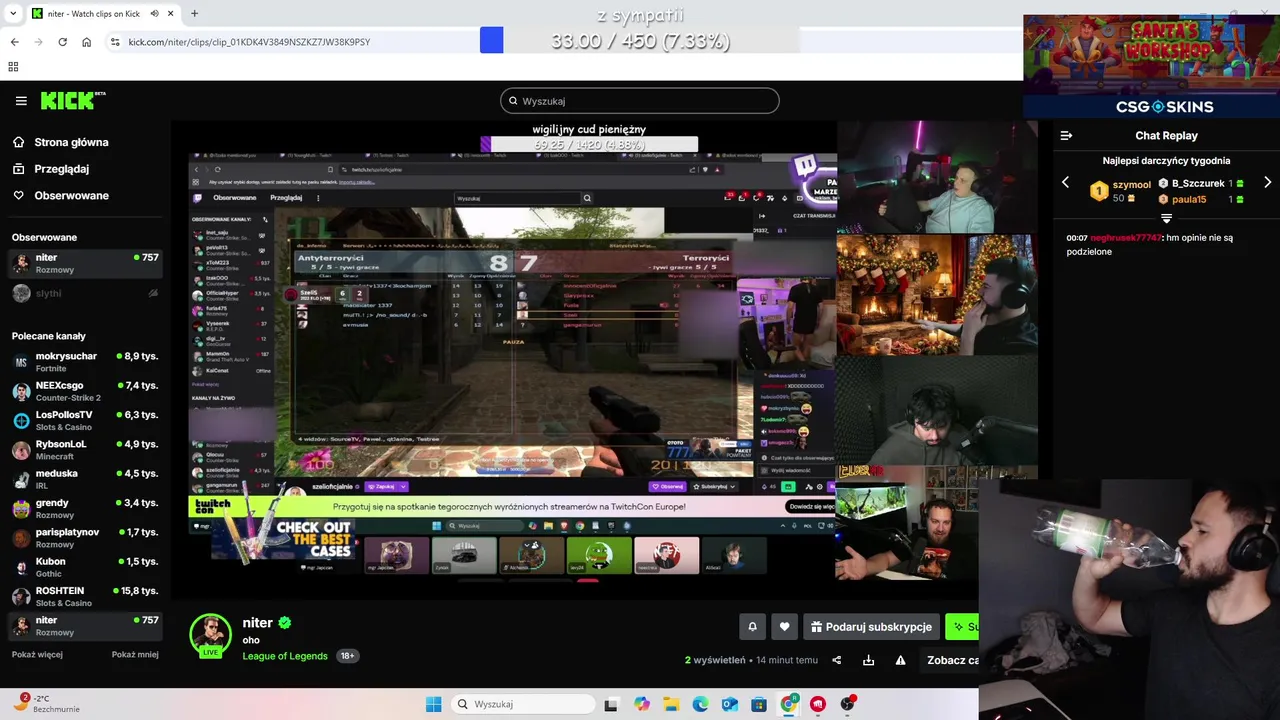Expand list with Pokaż więcej

click(x=37, y=655)
